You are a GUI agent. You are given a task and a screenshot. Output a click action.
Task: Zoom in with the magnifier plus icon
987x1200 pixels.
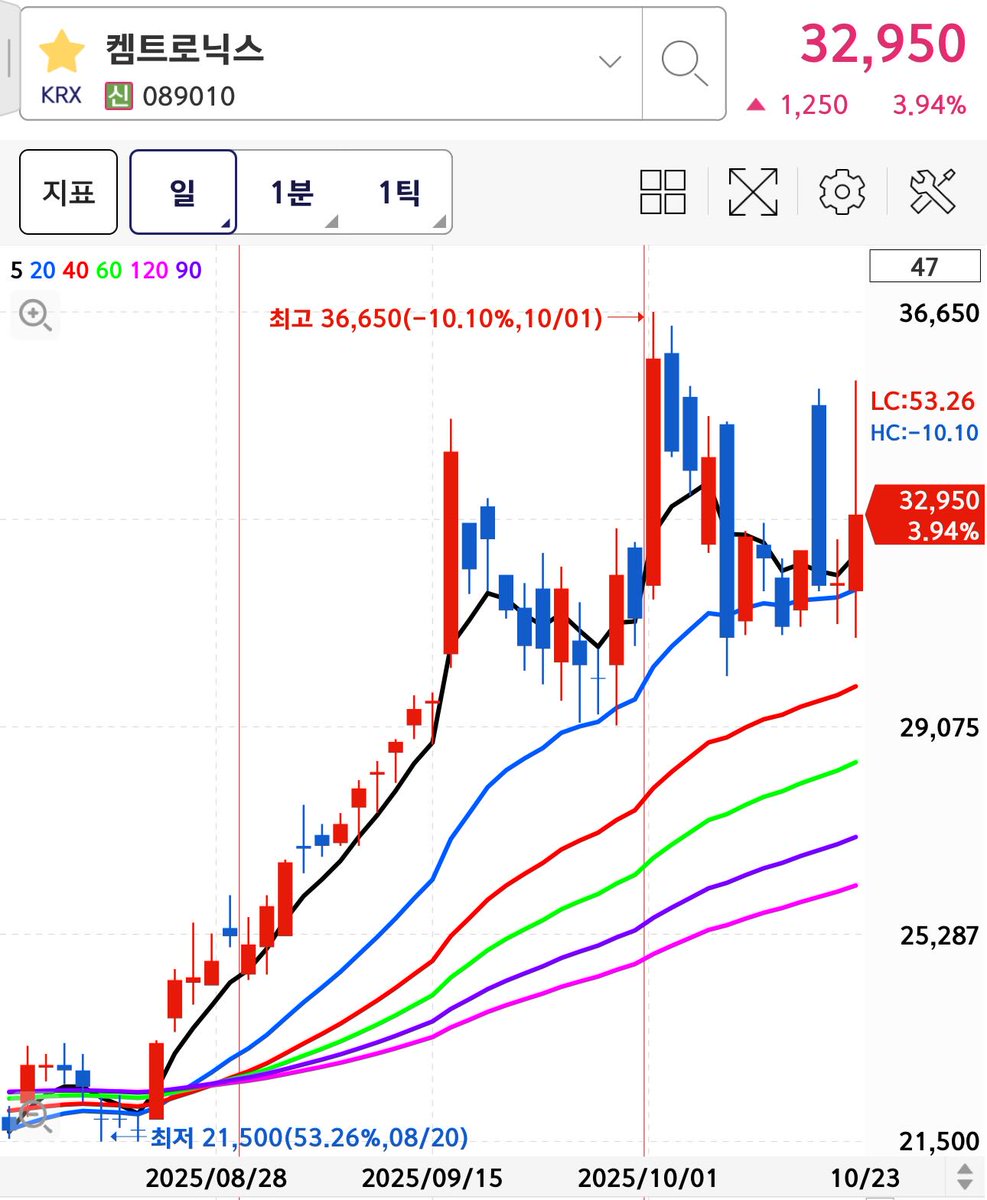click(x=36, y=316)
